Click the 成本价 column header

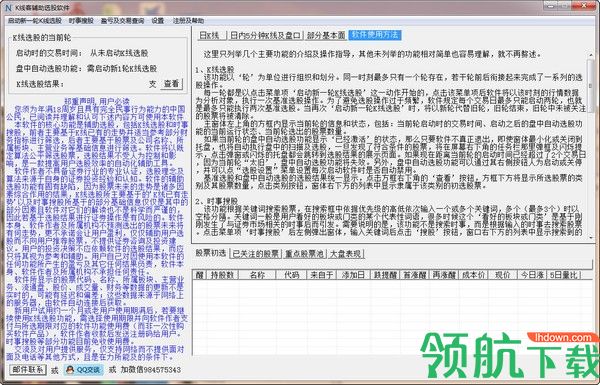click(473, 275)
